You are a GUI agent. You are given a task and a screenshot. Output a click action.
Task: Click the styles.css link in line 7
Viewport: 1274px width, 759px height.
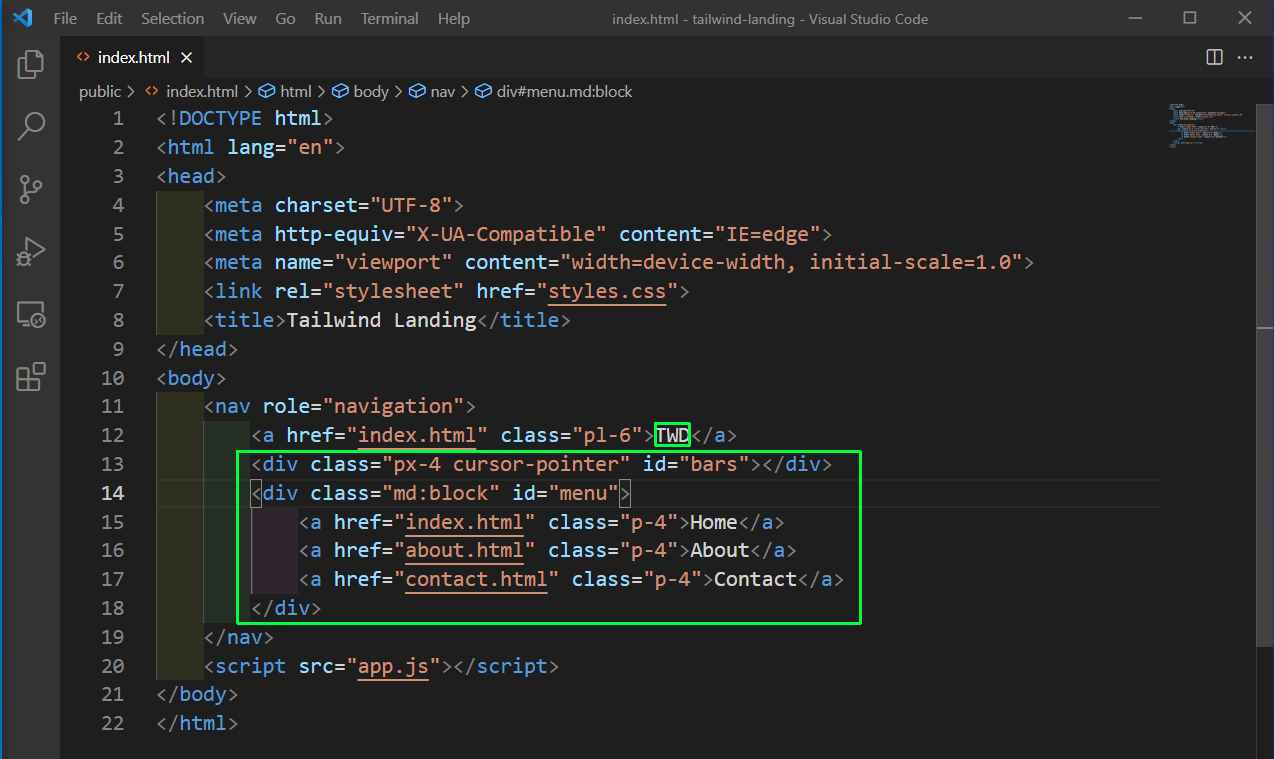point(607,292)
